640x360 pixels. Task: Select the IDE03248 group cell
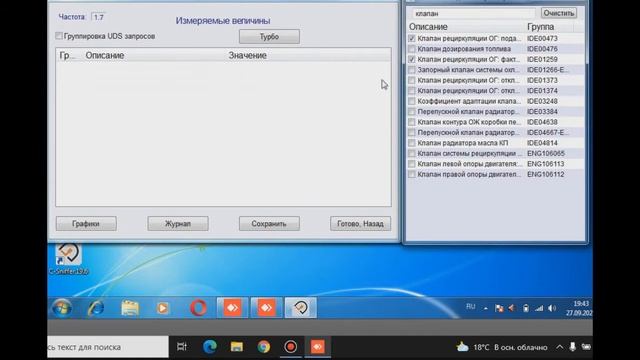pos(542,101)
